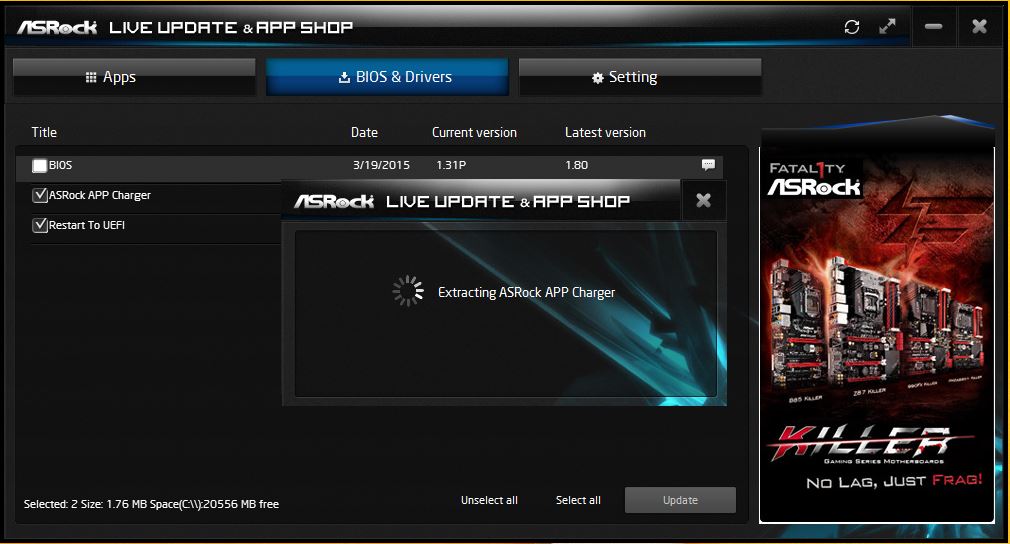Screen dimensions: 1010x544
Task: Uncheck the Restart To UEFI checkbox
Action: coord(40,225)
